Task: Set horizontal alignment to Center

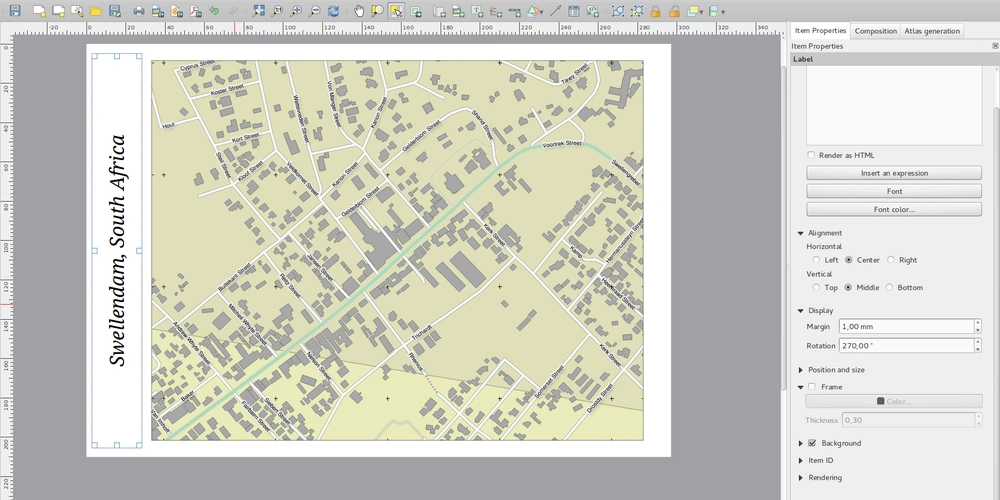Action: pyautogui.click(x=849, y=260)
